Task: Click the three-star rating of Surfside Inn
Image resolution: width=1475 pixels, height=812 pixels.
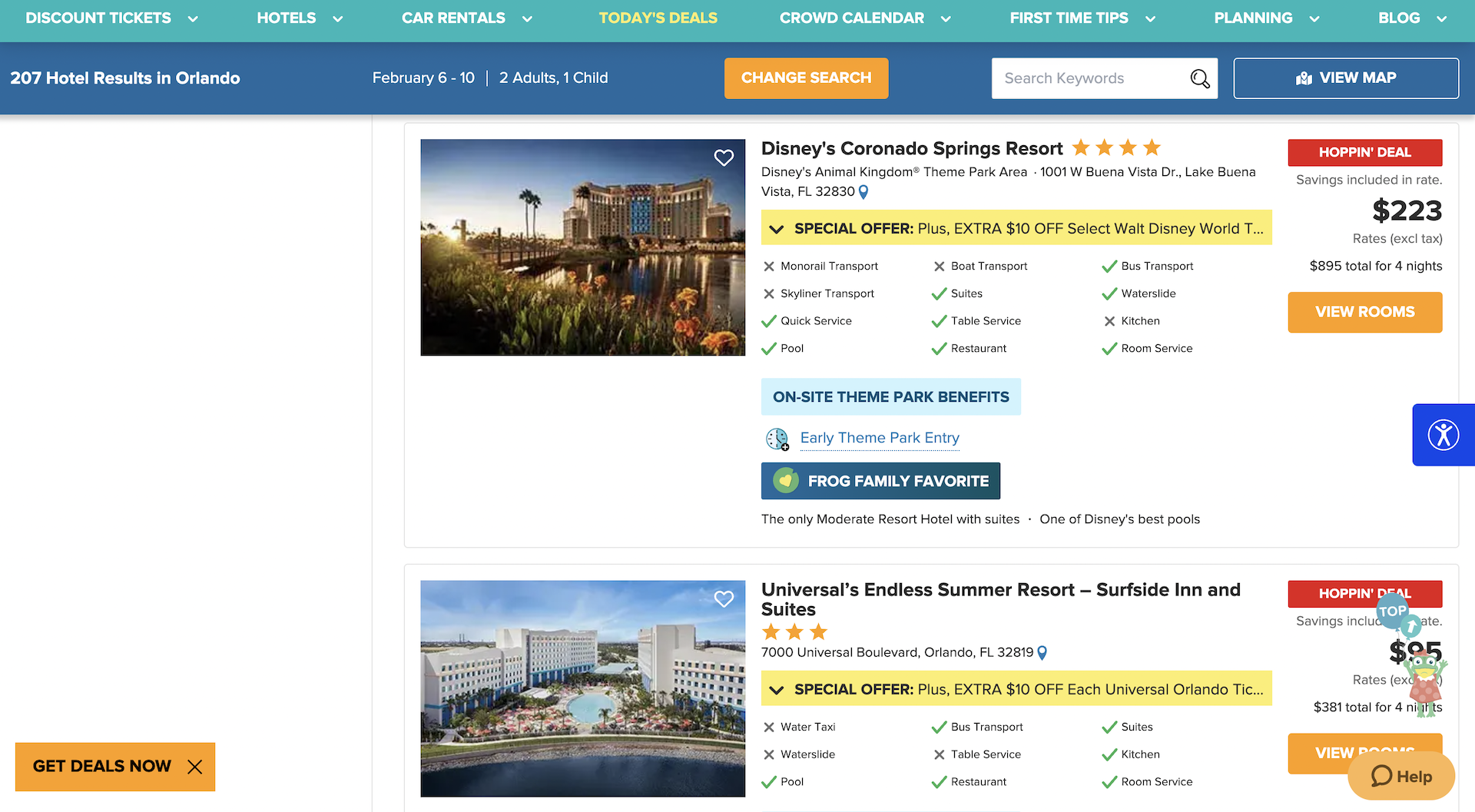Action: 794,632
